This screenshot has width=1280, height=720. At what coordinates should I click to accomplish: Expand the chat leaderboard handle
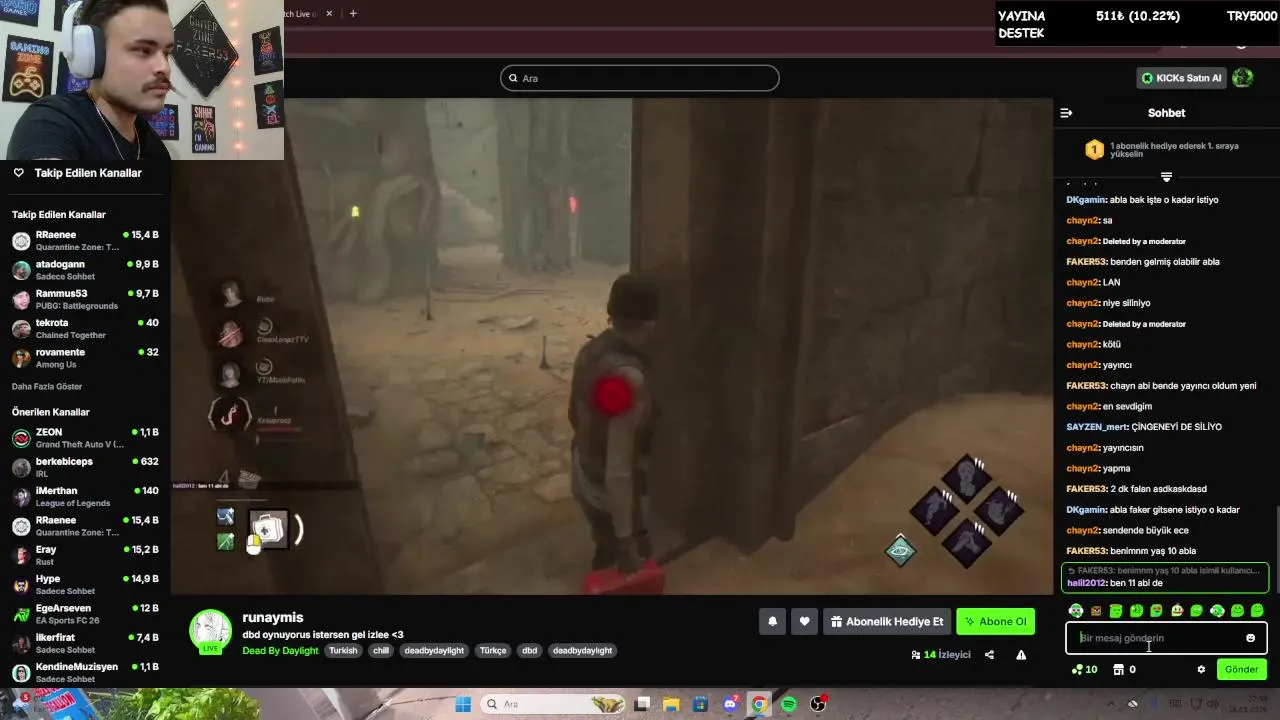point(1166,177)
